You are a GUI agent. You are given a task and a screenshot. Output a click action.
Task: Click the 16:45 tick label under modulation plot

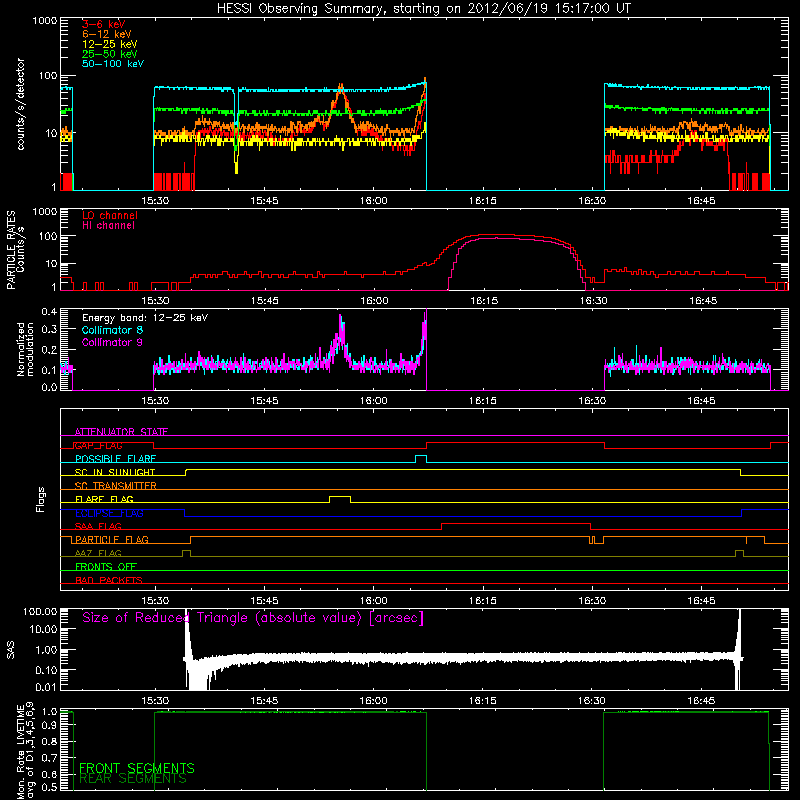(x=702, y=401)
